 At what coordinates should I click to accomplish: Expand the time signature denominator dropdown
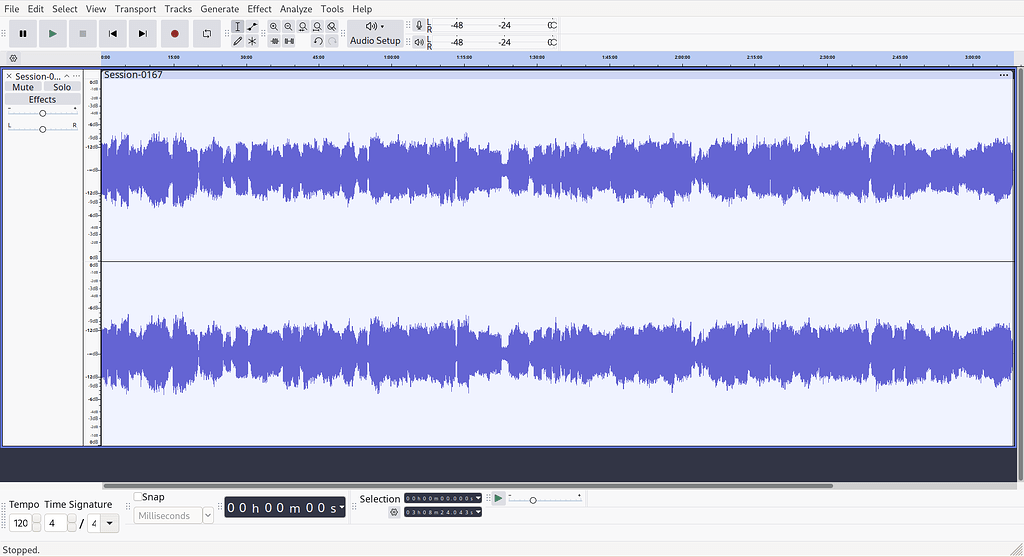click(x=109, y=523)
